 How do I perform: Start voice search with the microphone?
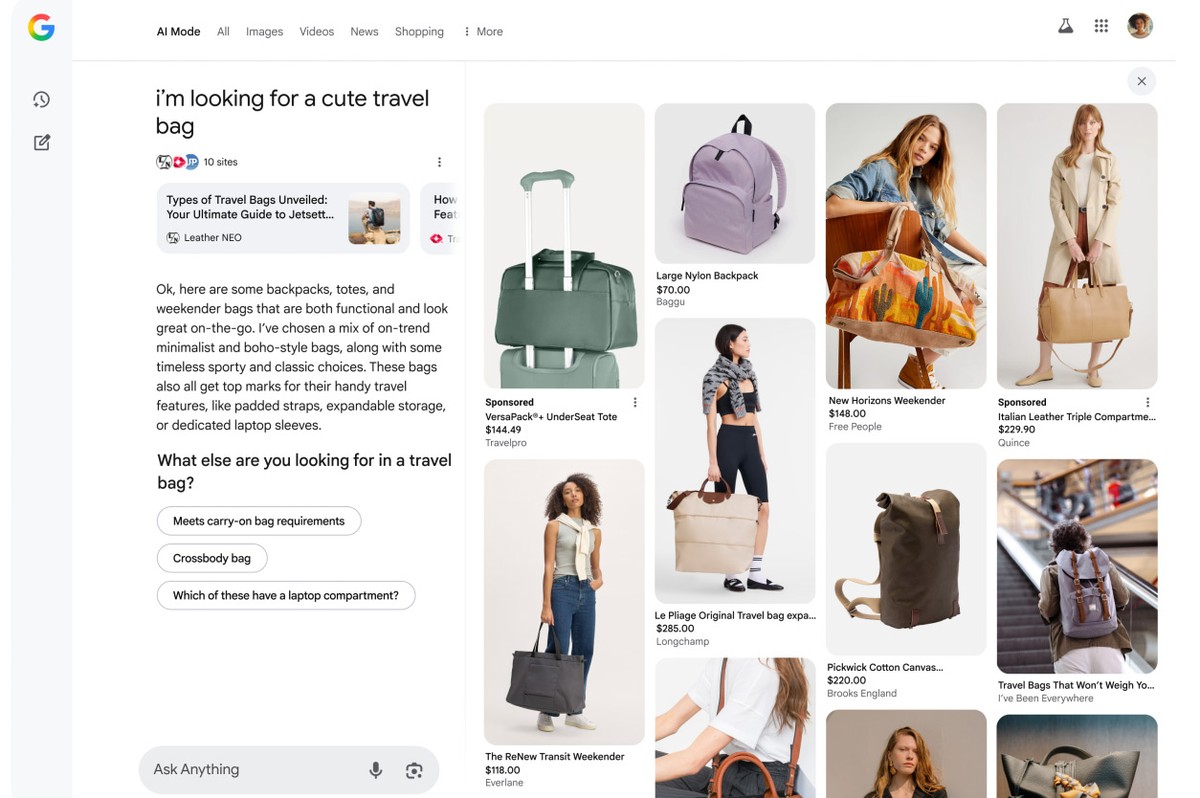point(375,770)
